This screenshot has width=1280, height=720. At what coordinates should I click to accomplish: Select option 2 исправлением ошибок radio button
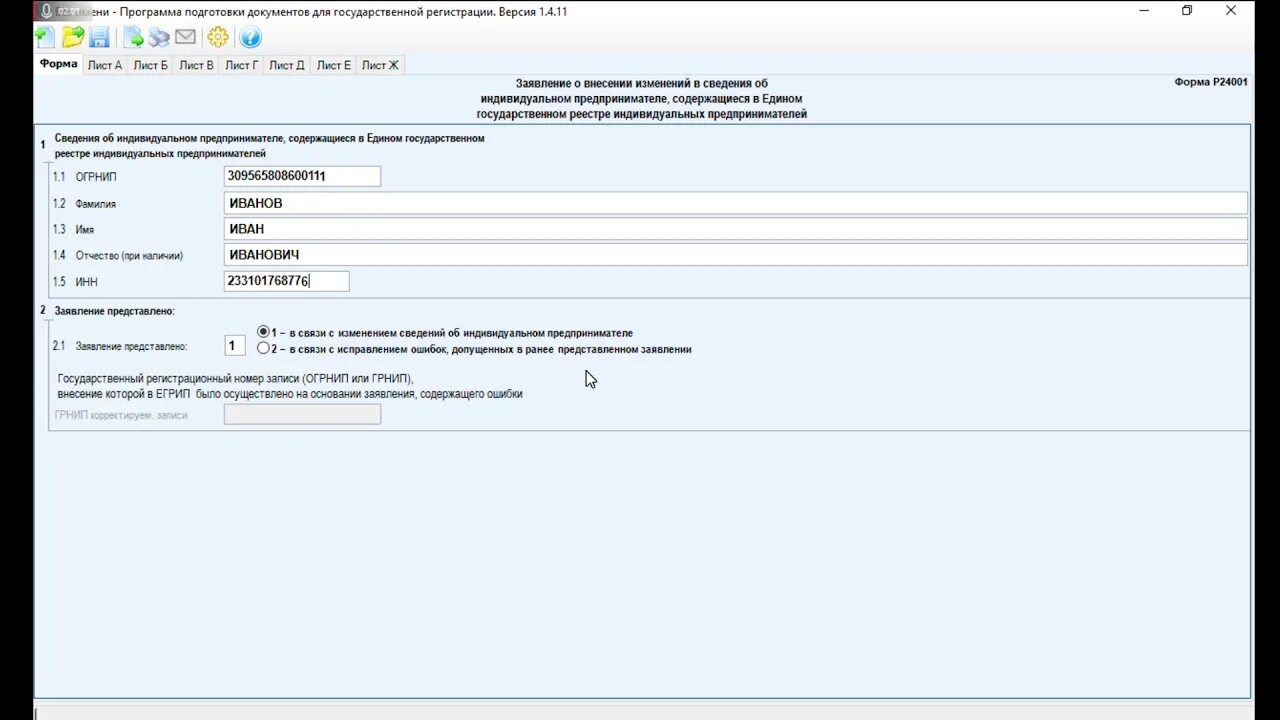point(263,349)
